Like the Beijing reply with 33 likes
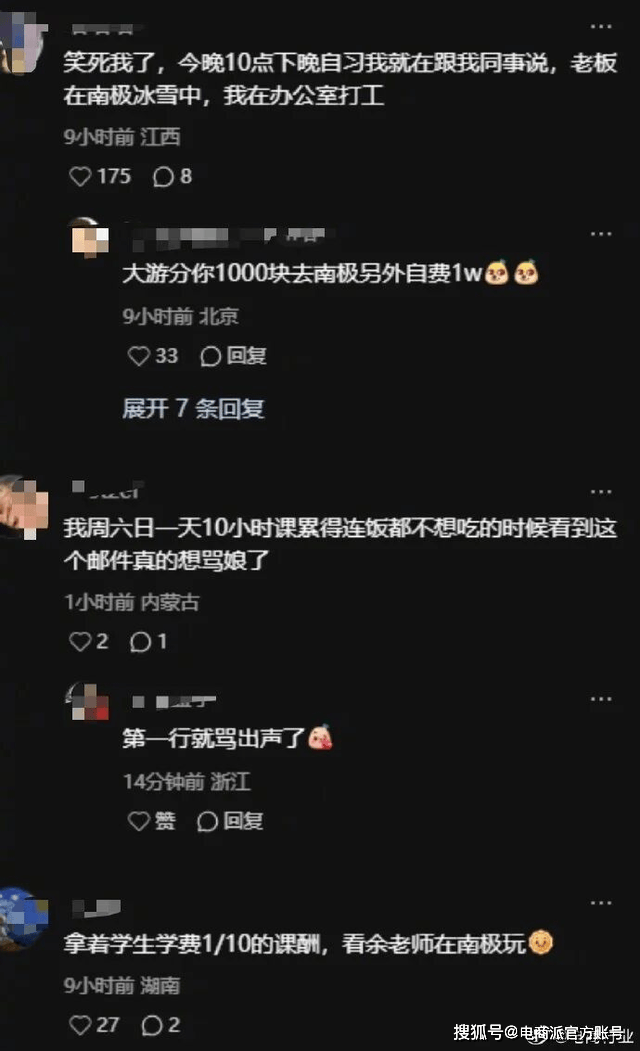Screen dimensions: 640x1051 (x=153, y=355)
